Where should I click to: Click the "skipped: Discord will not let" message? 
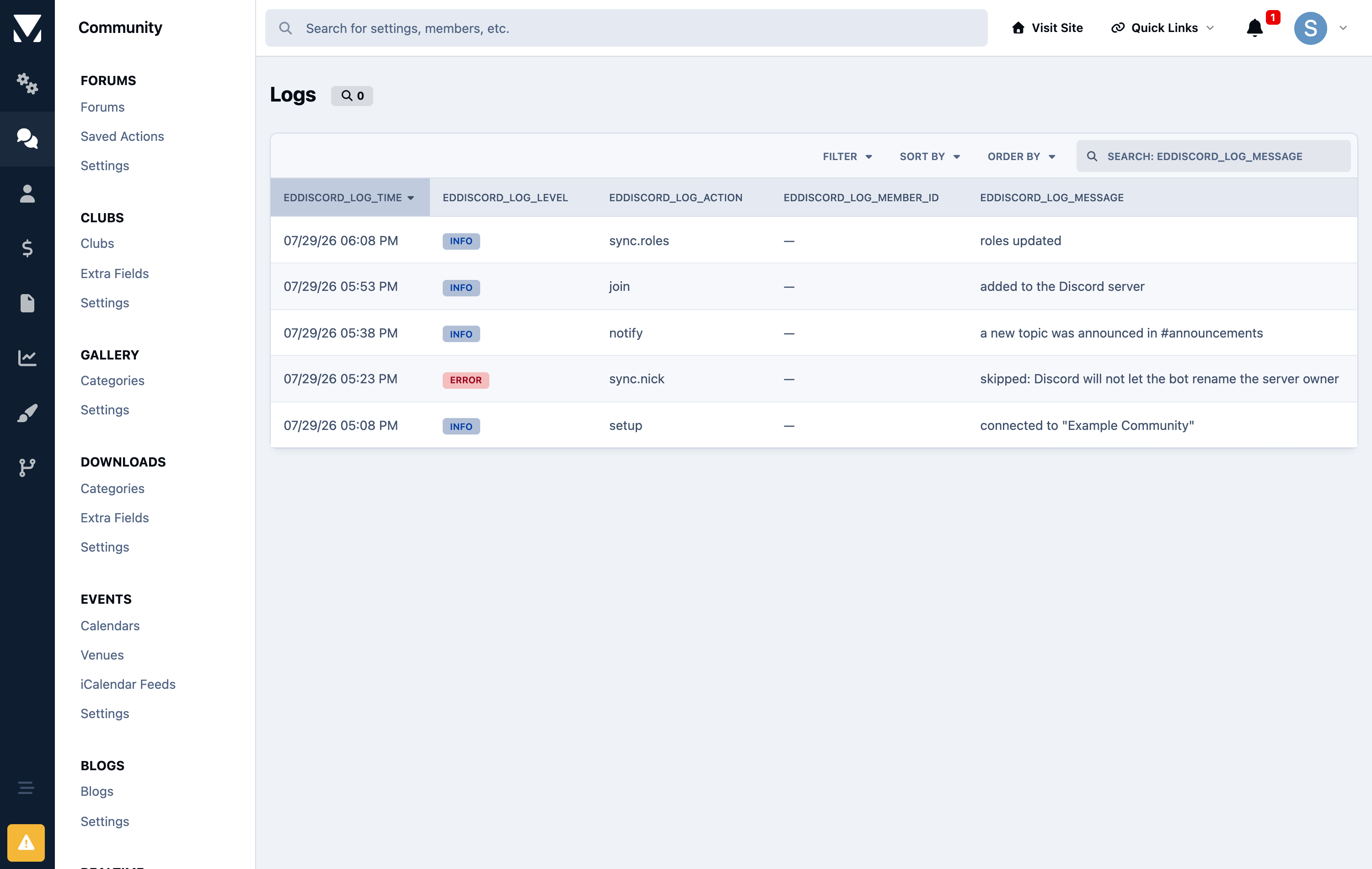click(1159, 379)
